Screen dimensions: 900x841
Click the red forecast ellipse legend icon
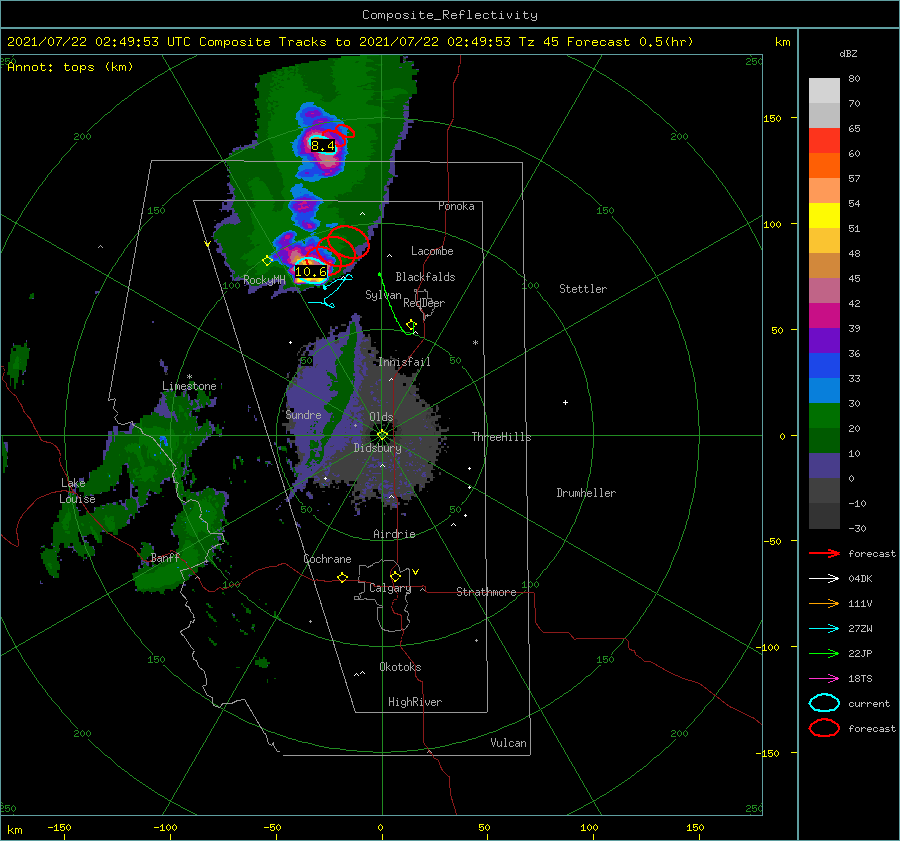pos(824,728)
